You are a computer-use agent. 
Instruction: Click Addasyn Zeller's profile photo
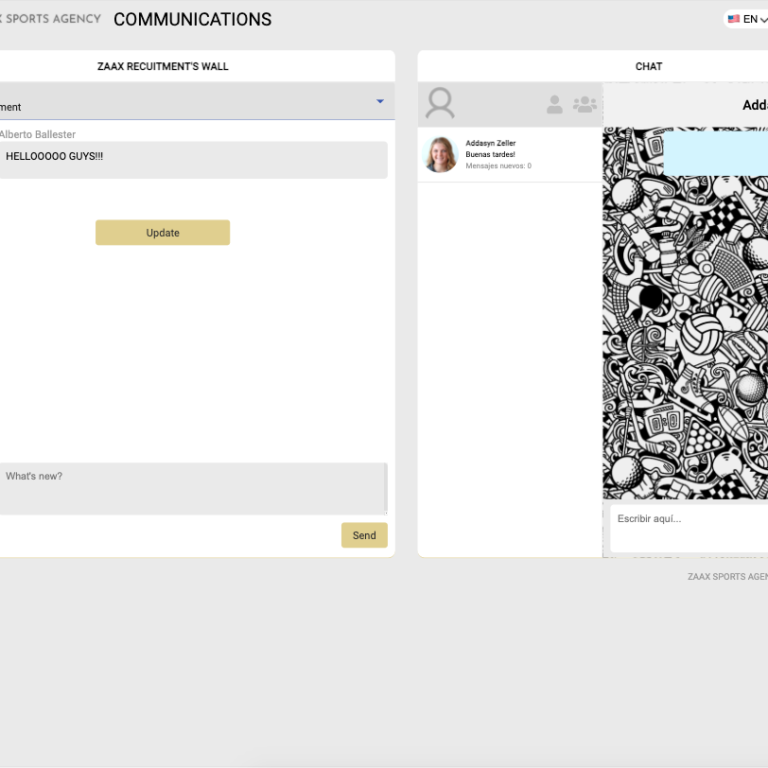tap(440, 154)
